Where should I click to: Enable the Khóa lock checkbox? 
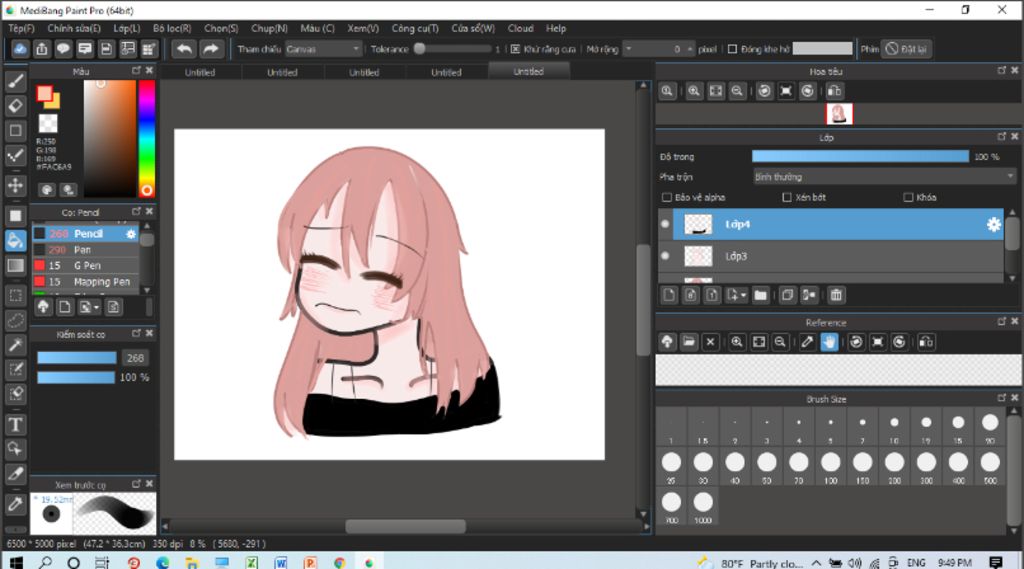(908, 197)
